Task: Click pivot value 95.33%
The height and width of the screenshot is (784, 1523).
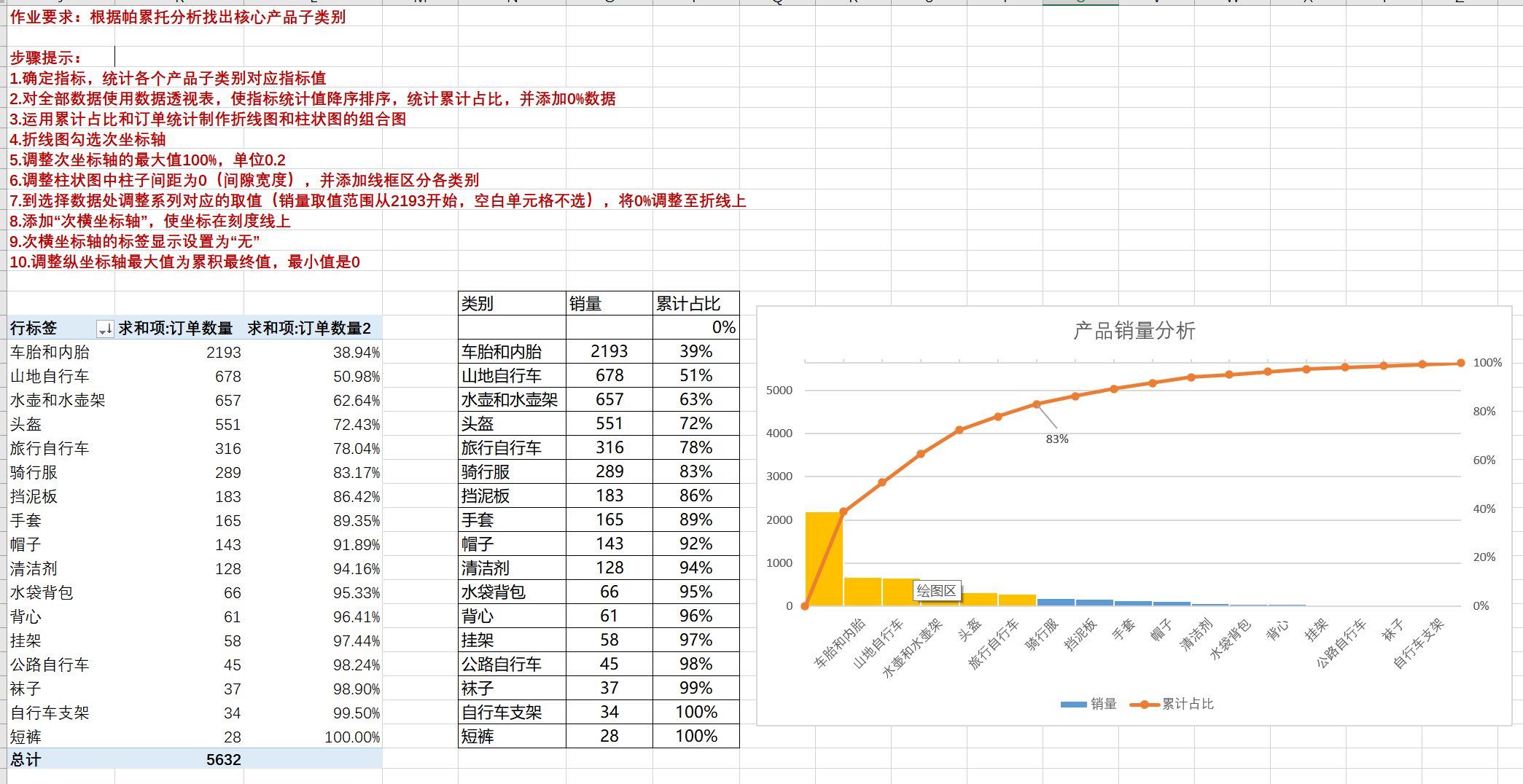Action: pyautogui.click(x=357, y=593)
